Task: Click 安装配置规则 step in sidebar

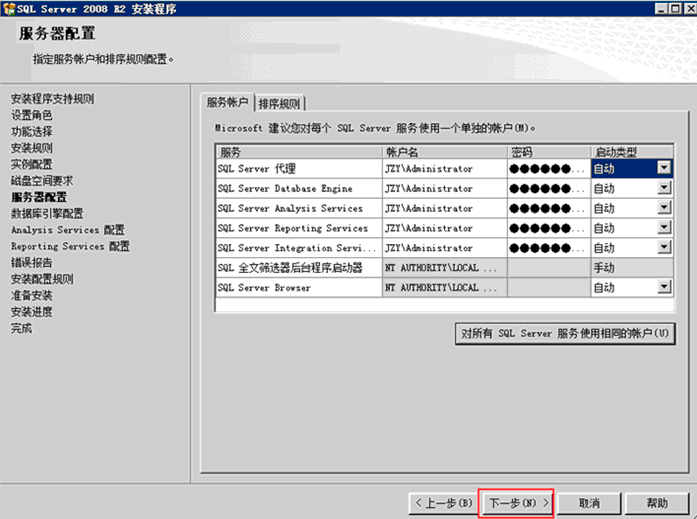Action: (42, 279)
